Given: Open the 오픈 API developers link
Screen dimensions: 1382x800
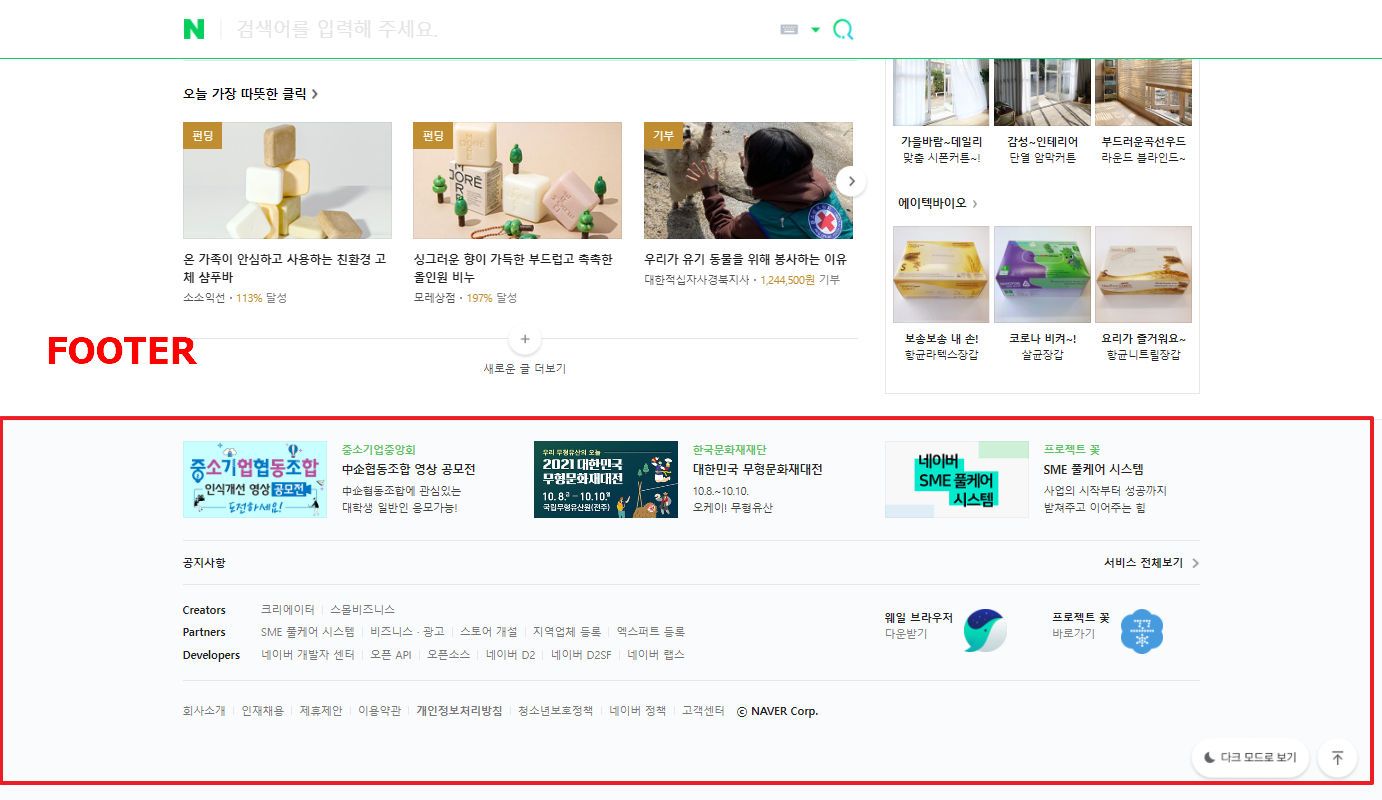Looking at the screenshot, I should coord(390,655).
